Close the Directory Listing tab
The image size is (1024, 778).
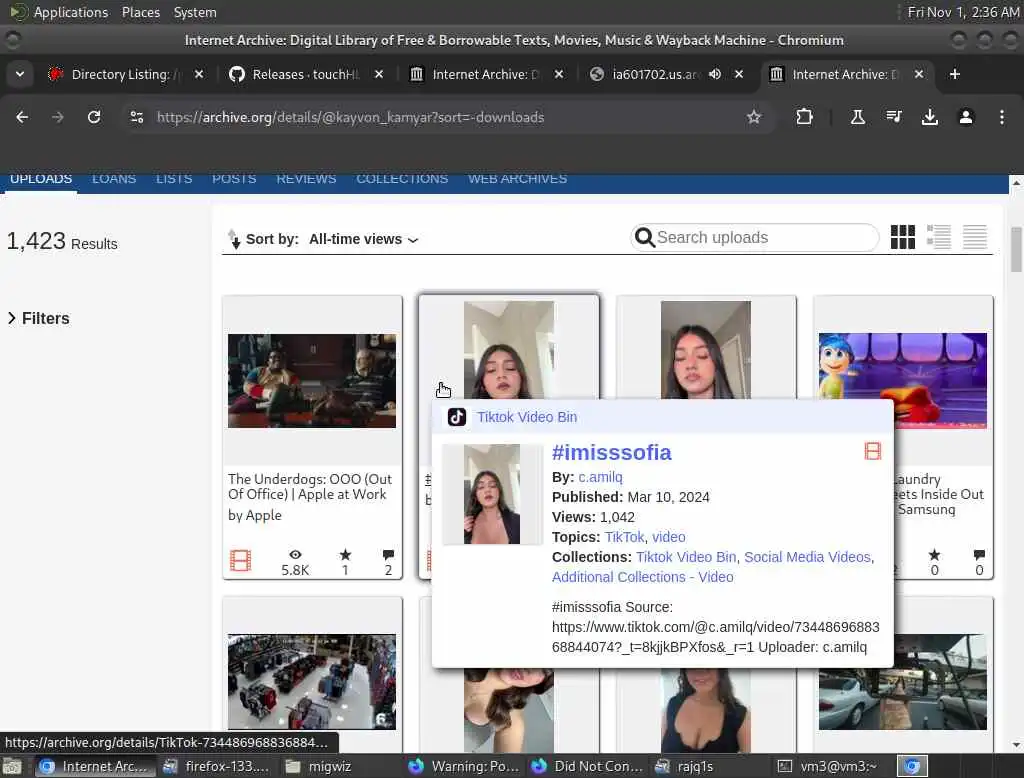(x=199, y=74)
